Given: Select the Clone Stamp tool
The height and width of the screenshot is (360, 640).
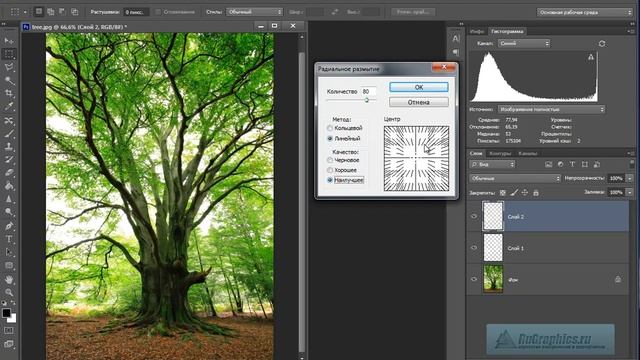Looking at the screenshot, I should coord(9,147).
